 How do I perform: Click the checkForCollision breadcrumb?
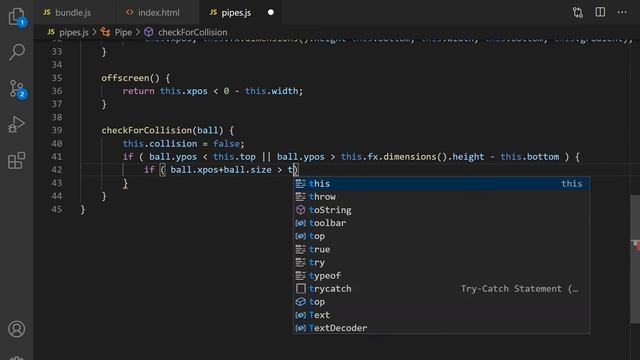pyautogui.click(x=193, y=32)
